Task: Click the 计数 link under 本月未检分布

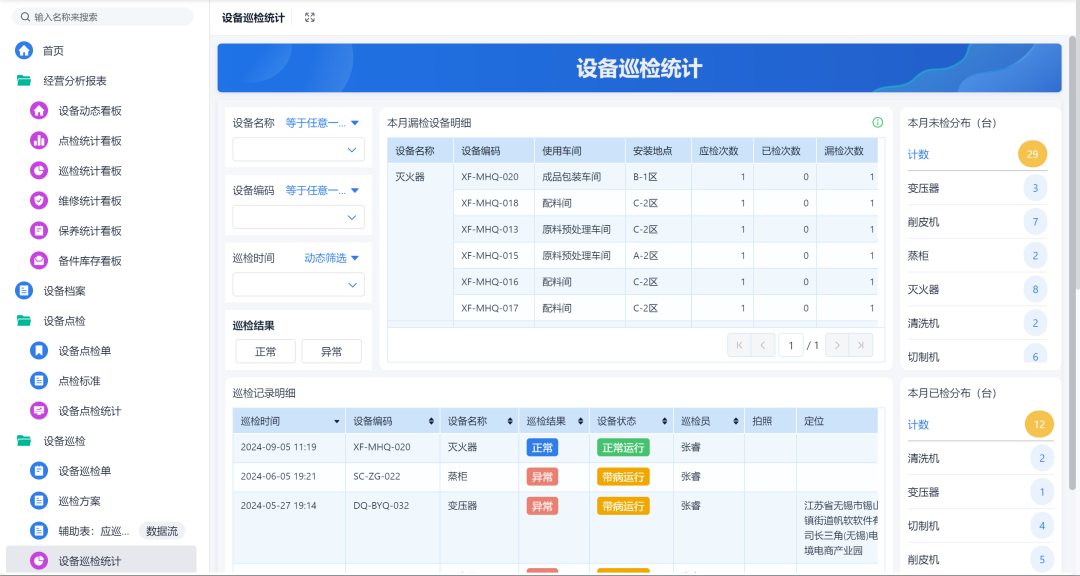Action: tap(922, 154)
